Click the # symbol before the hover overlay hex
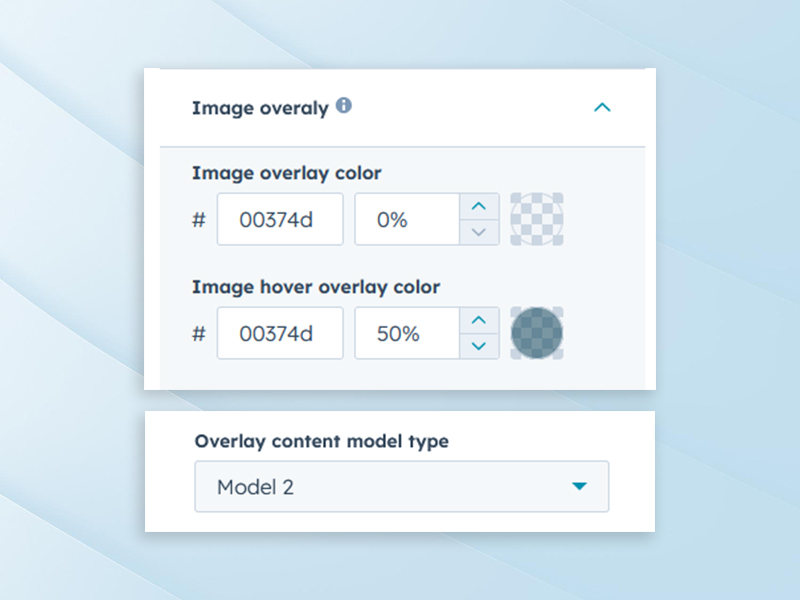Screen dimensions: 800x600 point(198,333)
